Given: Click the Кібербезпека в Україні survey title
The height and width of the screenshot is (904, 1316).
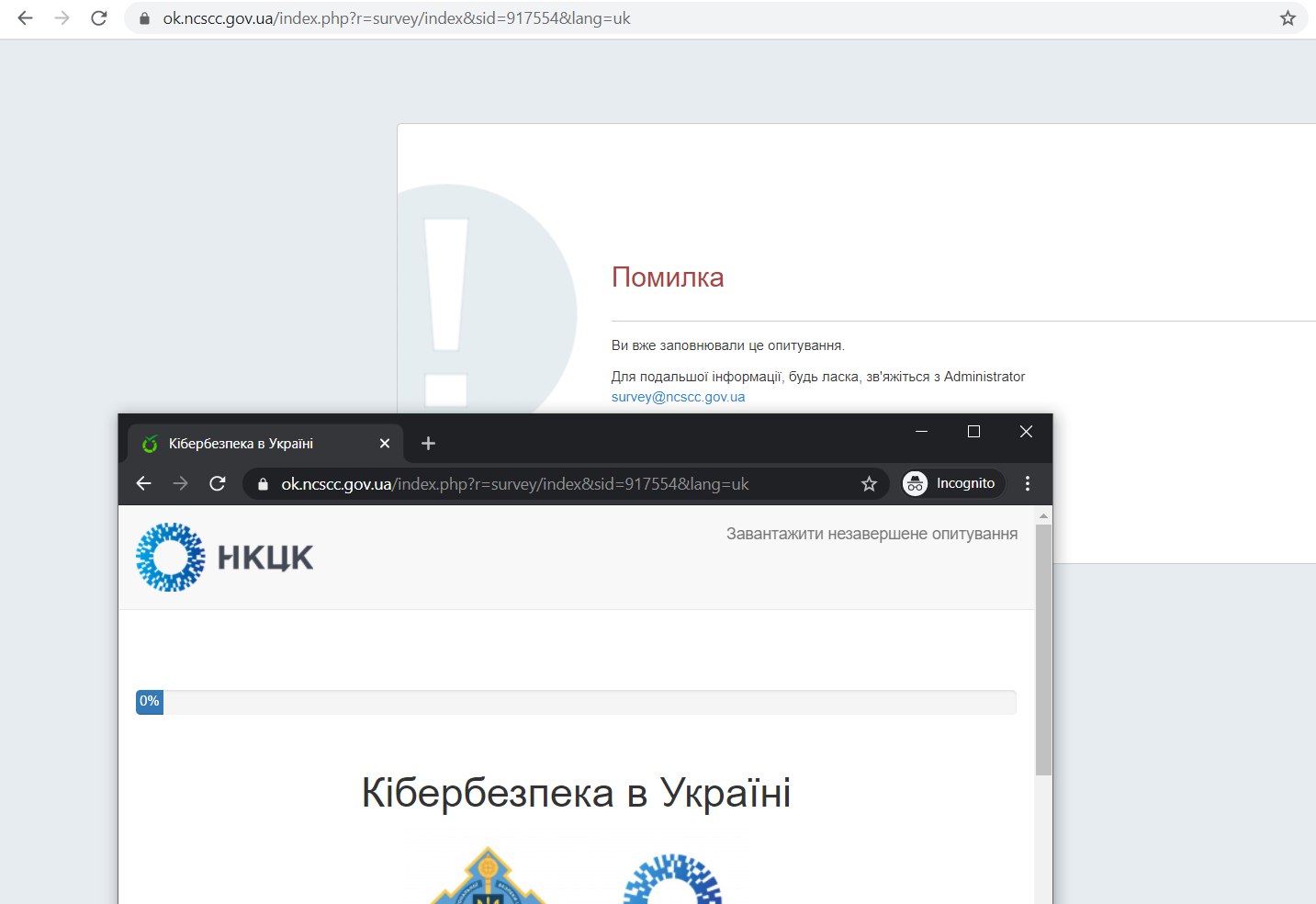Looking at the screenshot, I should pos(576,793).
